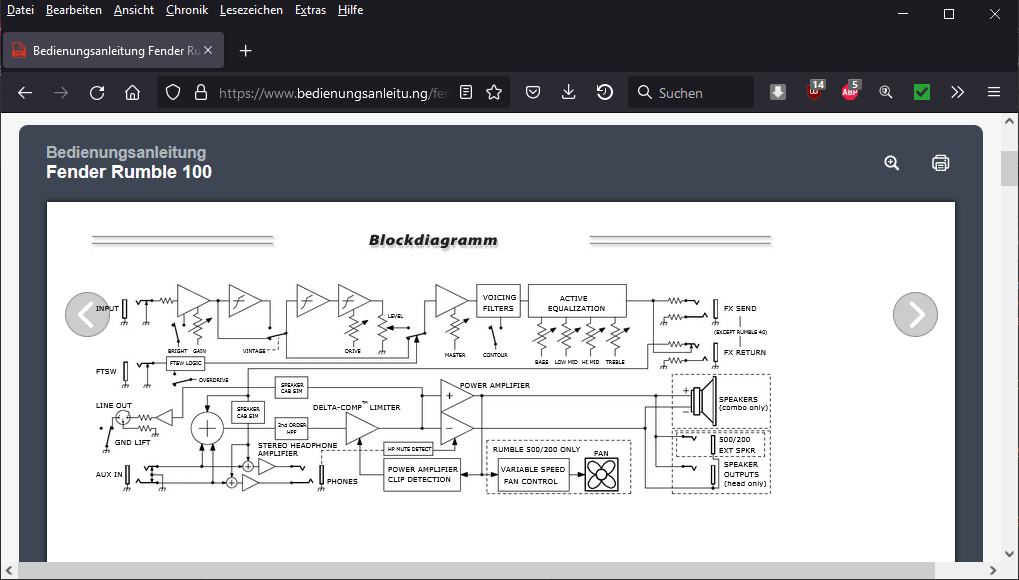
Task: Open the Firefox home page
Action: point(133,93)
